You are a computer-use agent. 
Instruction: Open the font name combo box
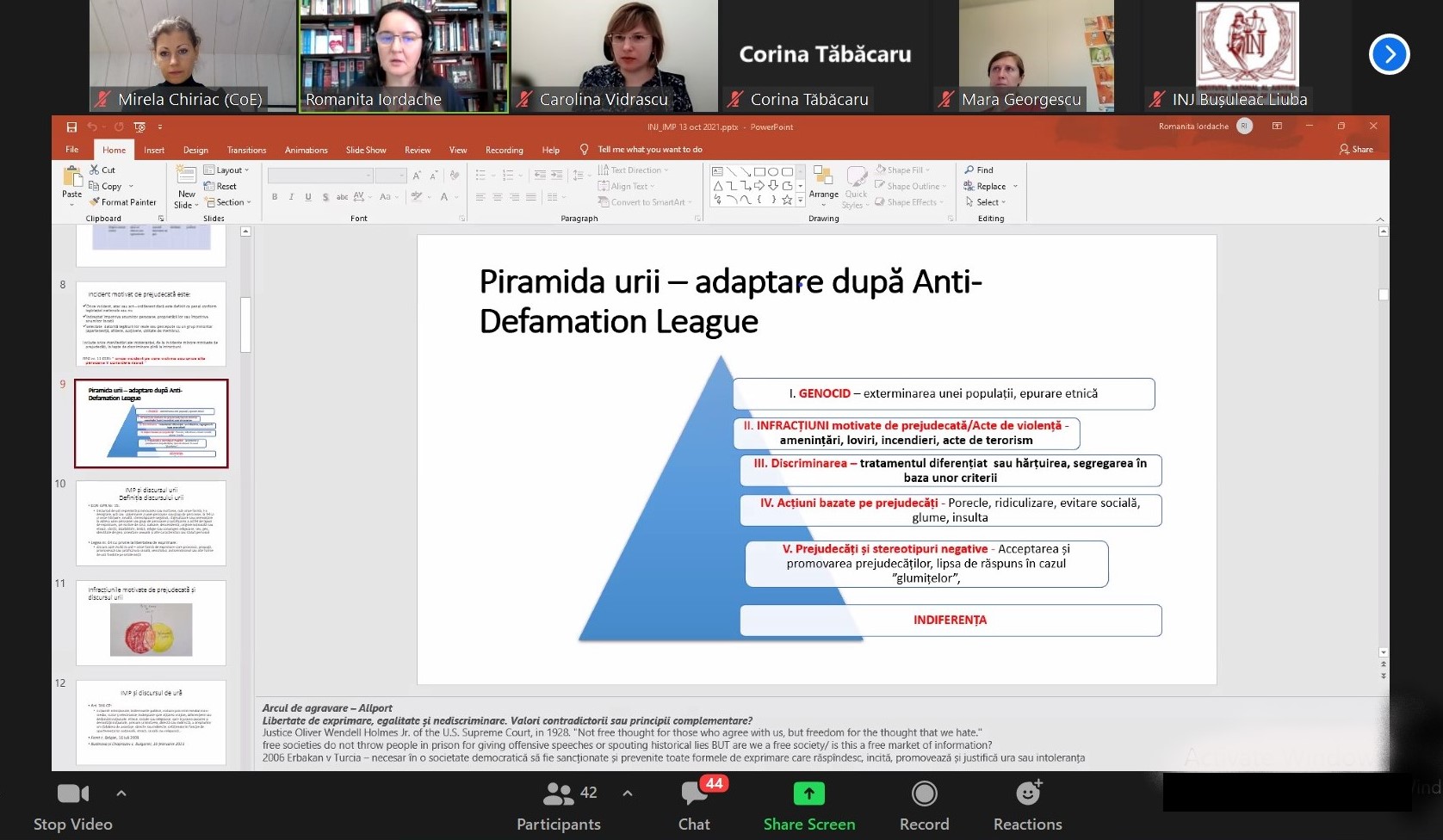point(319,176)
